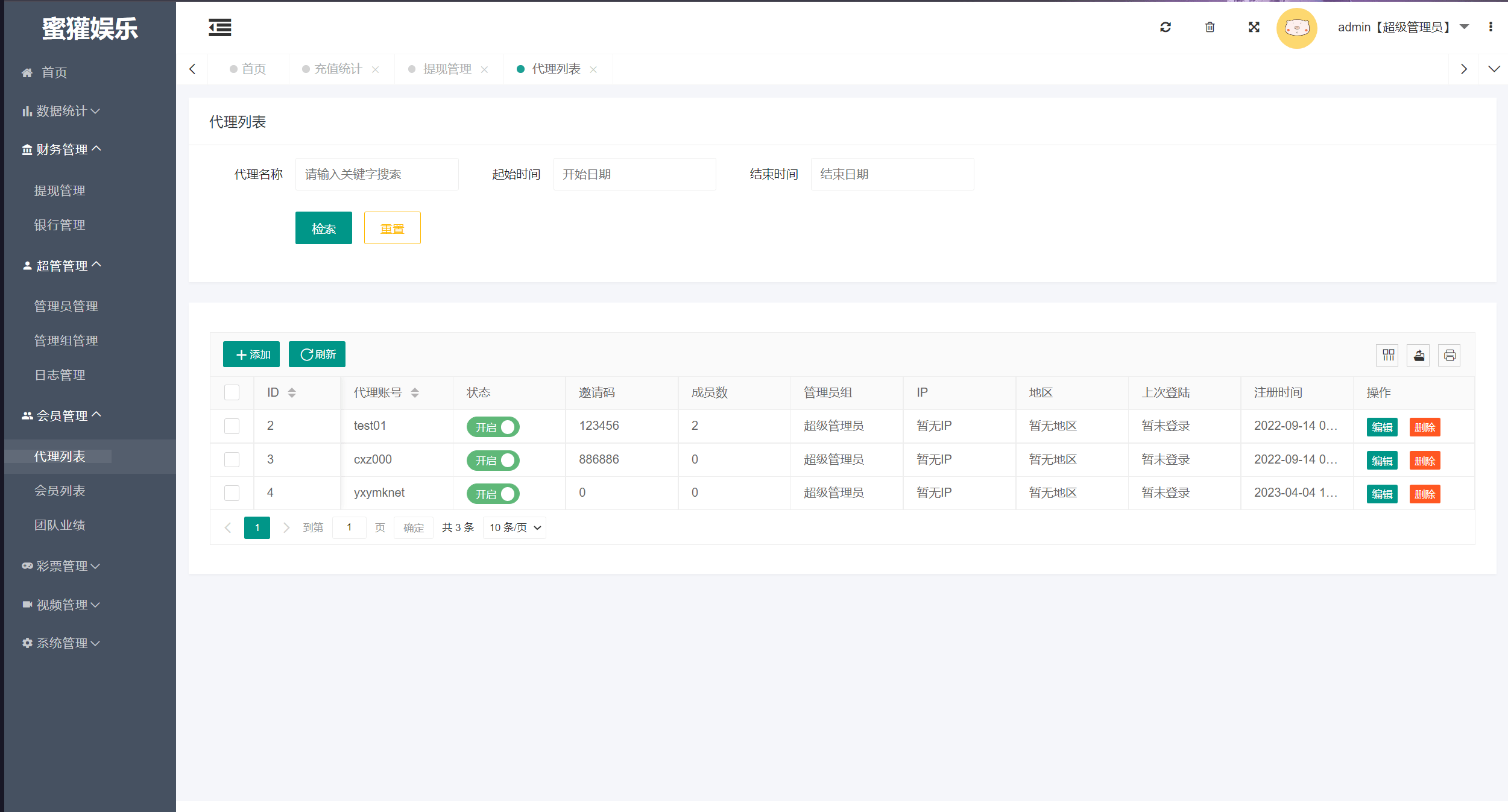Toggle the 开启 status switch for yxymknet
This screenshot has width=1508, height=812.
point(493,494)
